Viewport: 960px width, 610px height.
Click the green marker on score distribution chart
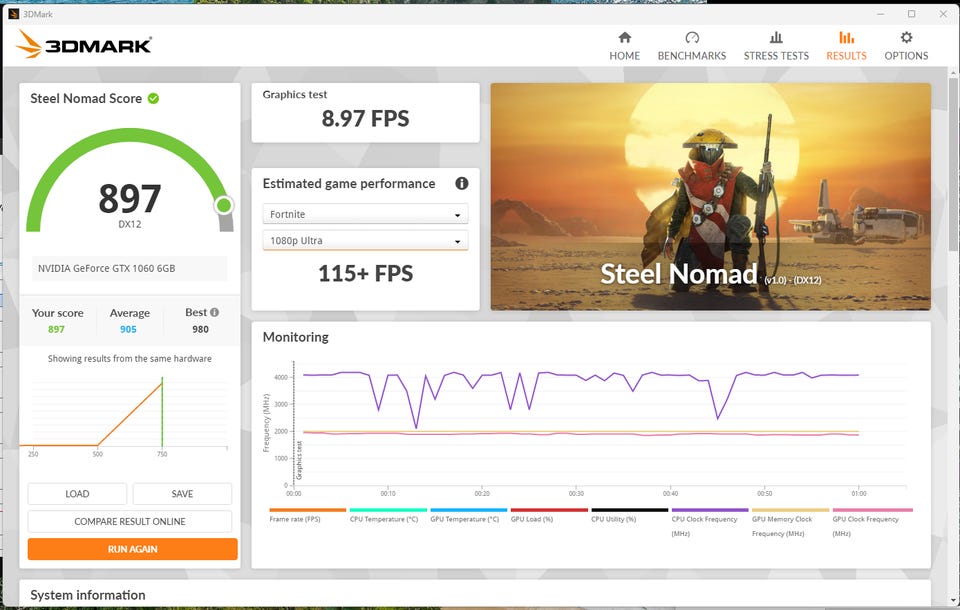click(162, 413)
